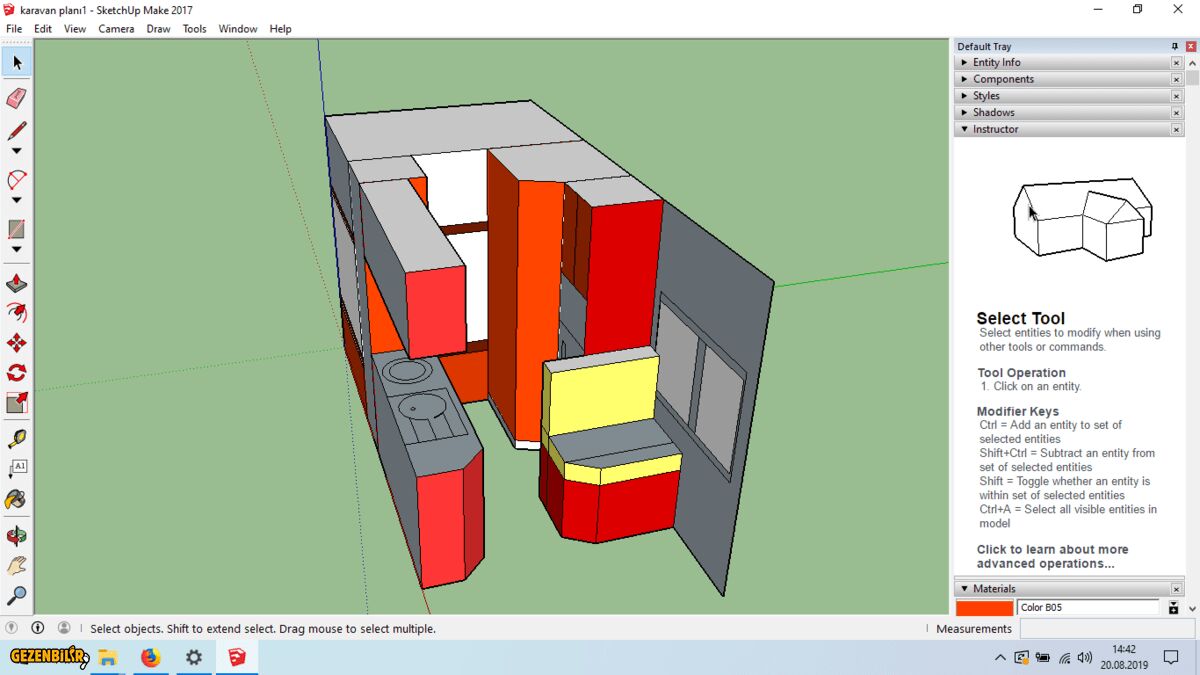
Task: Select the Rectangle shape tool
Action: click(16, 229)
